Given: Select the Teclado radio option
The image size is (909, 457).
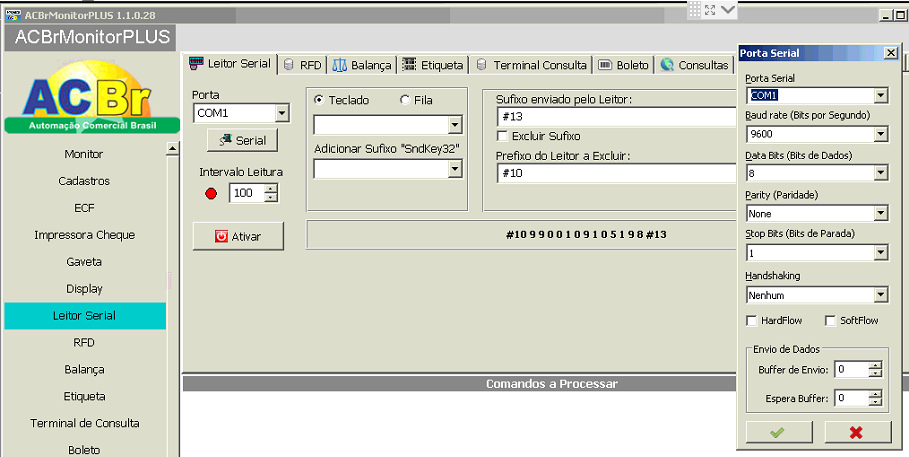Looking at the screenshot, I should tap(318, 100).
